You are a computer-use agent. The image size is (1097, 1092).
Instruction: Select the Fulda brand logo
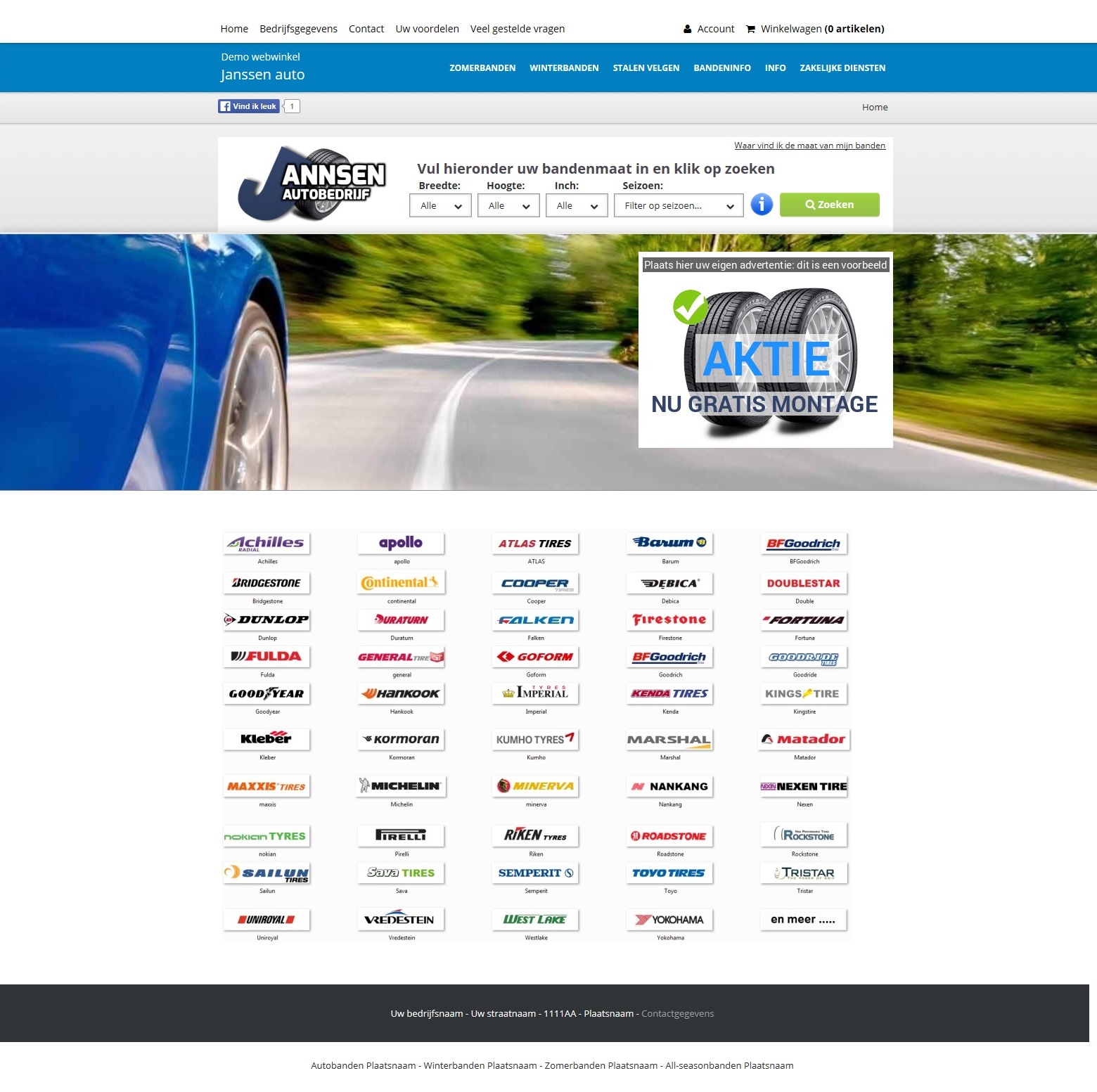tap(267, 657)
